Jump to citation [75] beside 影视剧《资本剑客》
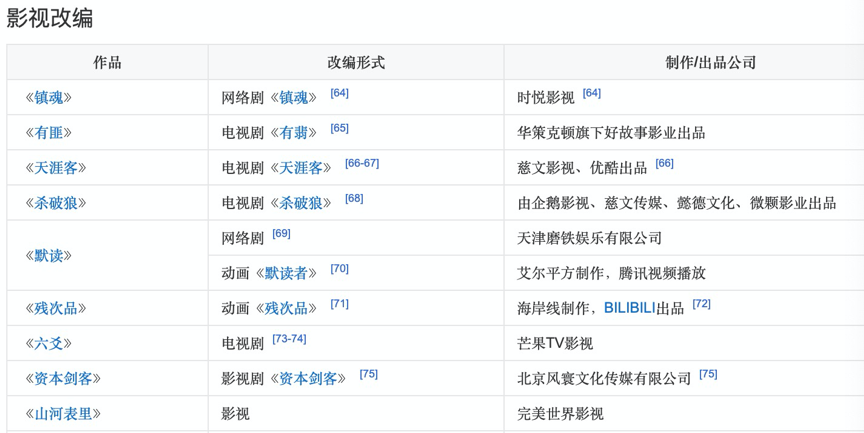Viewport: 864px width, 433px height. click(369, 375)
